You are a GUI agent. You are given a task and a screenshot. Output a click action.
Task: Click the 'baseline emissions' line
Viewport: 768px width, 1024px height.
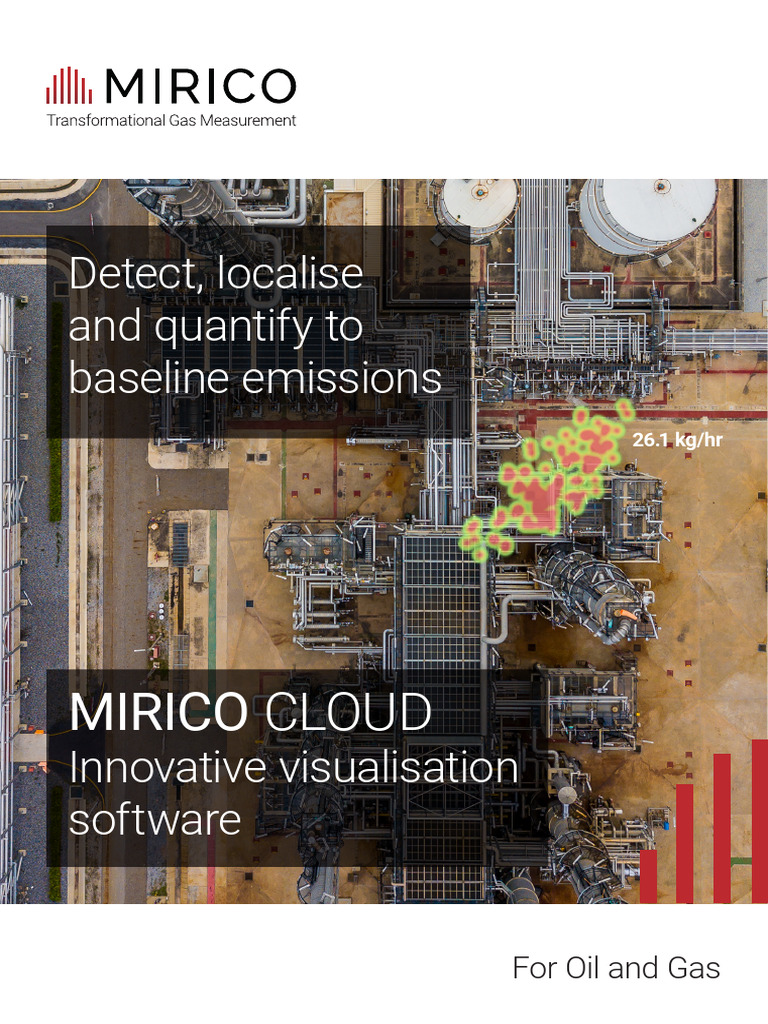pos(255,377)
